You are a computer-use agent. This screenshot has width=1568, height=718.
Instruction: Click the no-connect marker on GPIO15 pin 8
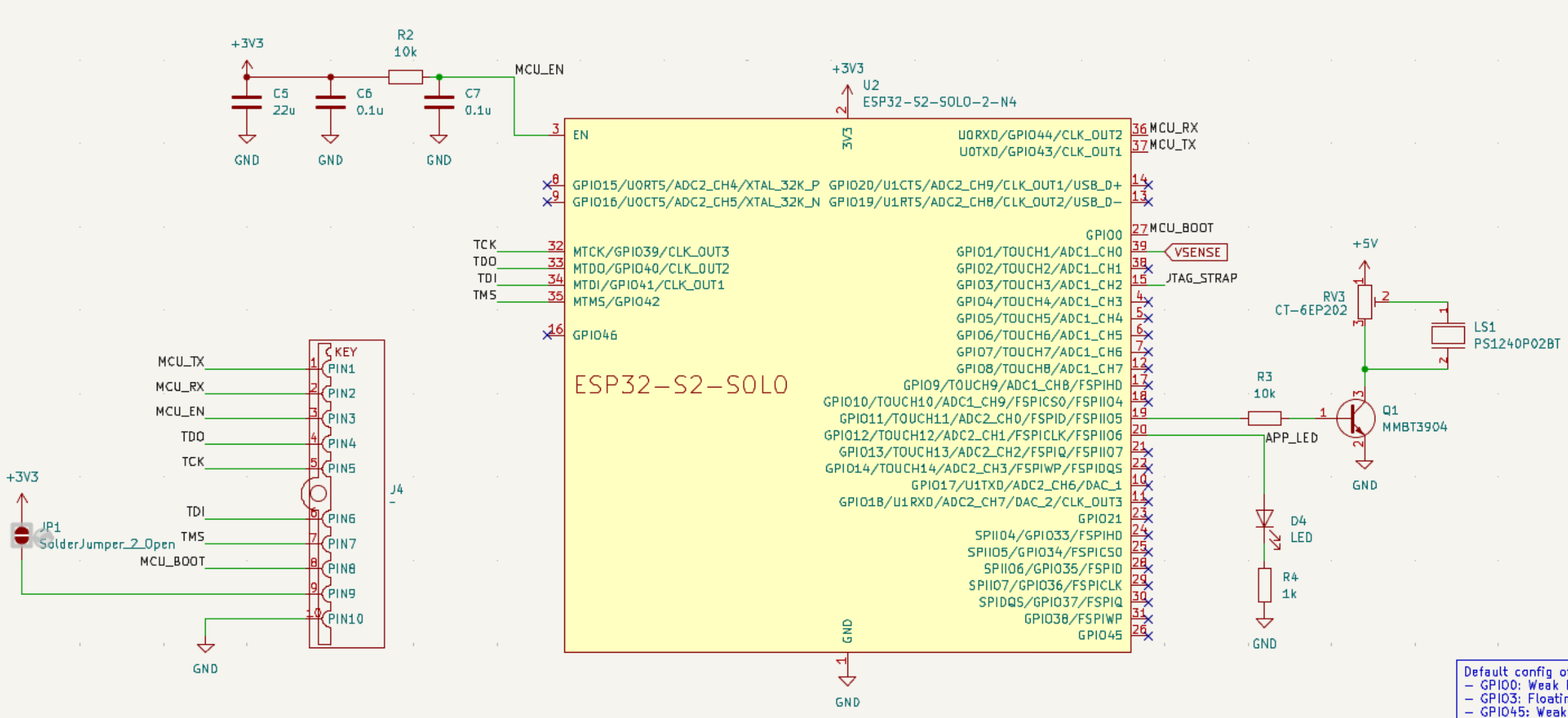(x=547, y=185)
